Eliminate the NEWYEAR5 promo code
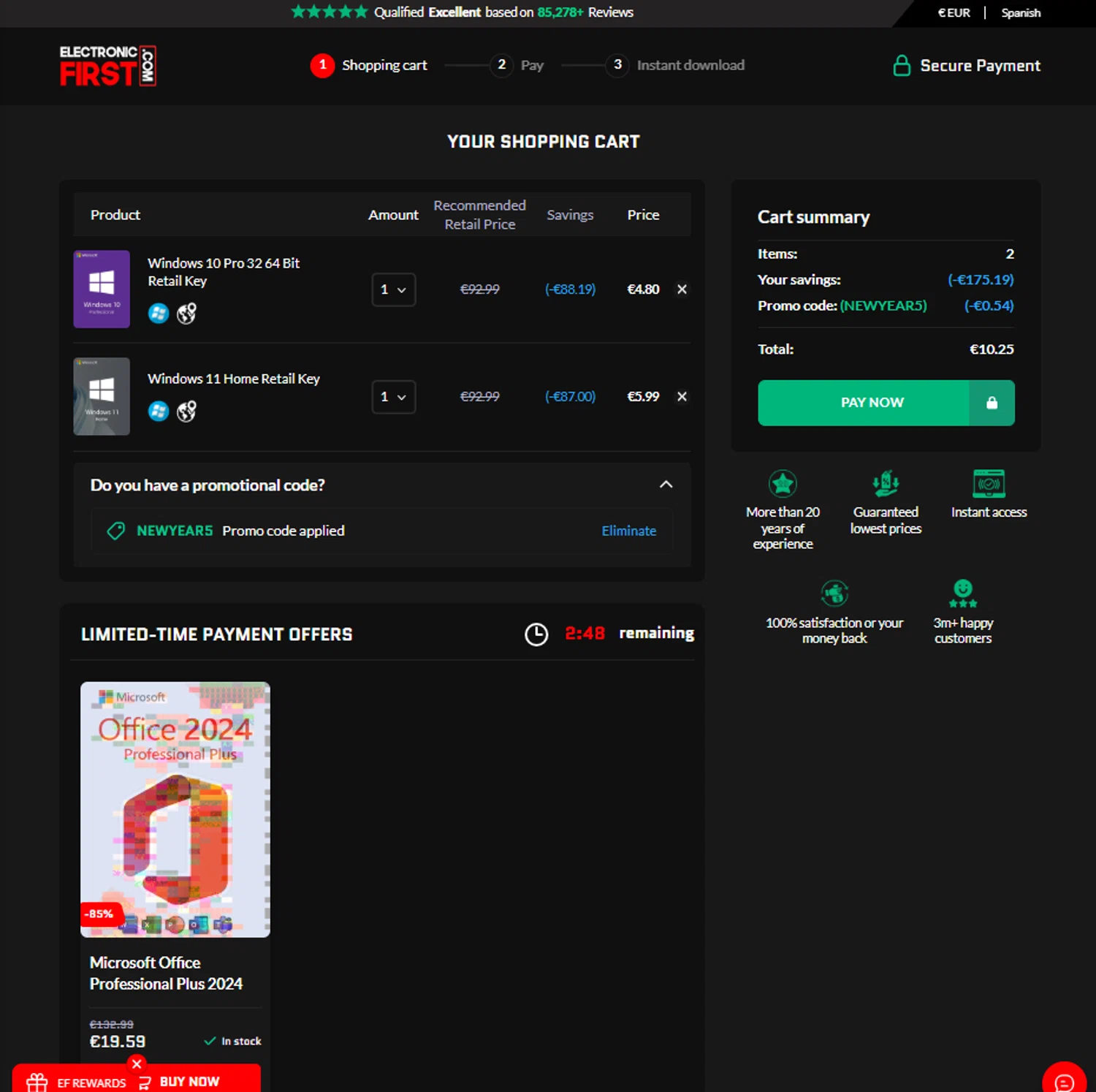1096x1092 pixels. [x=628, y=531]
